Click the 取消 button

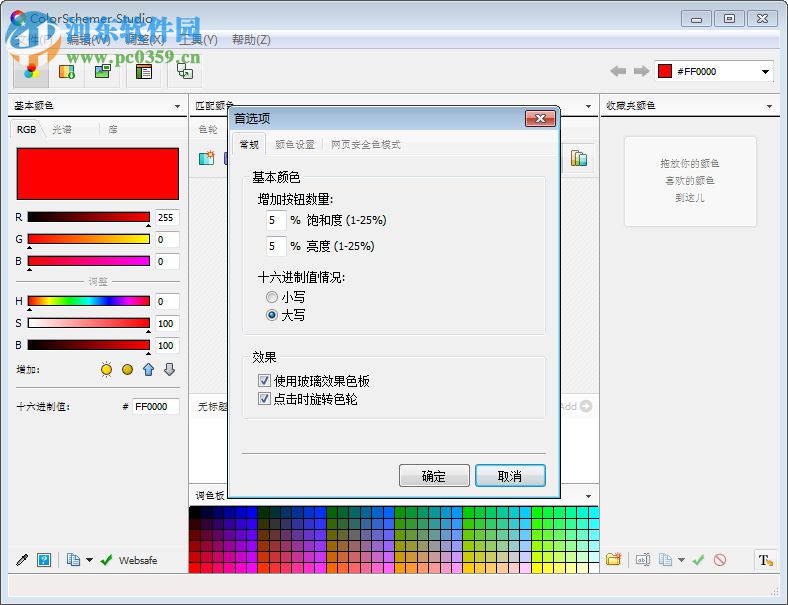point(510,475)
